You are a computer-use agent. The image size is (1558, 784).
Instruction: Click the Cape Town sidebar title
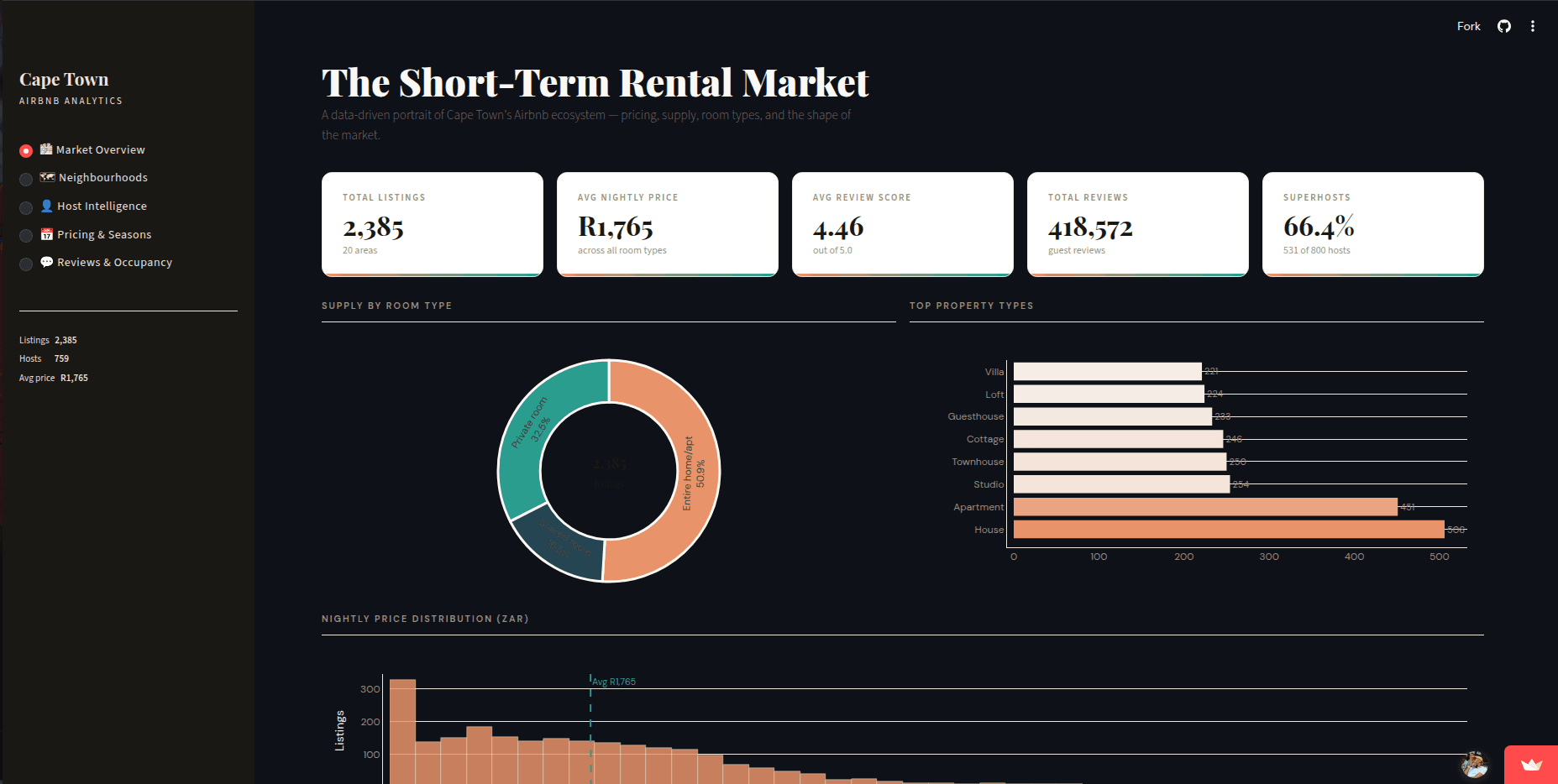tap(64, 80)
